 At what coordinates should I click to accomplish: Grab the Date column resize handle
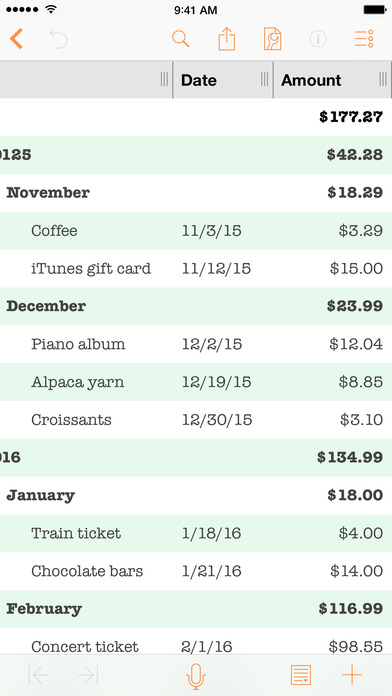point(265,79)
